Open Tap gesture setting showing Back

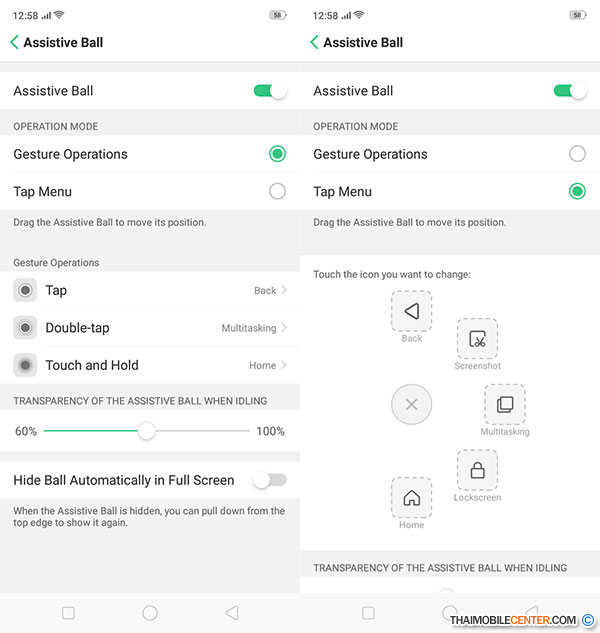click(150, 290)
